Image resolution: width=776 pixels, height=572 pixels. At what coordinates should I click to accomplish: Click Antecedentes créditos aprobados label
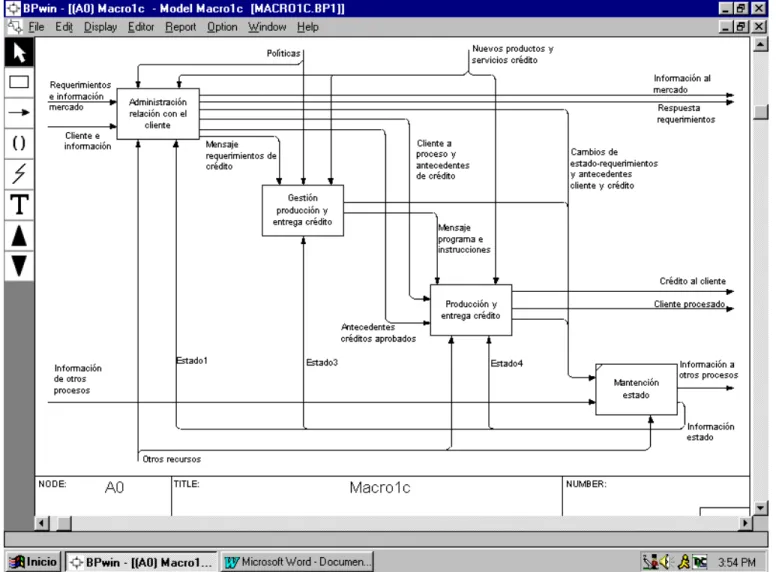point(378,333)
